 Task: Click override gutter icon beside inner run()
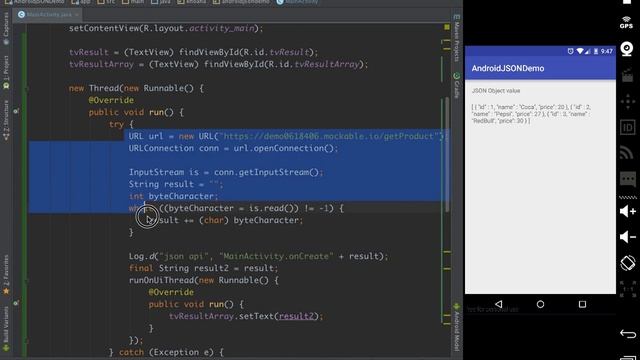coord(16,303)
